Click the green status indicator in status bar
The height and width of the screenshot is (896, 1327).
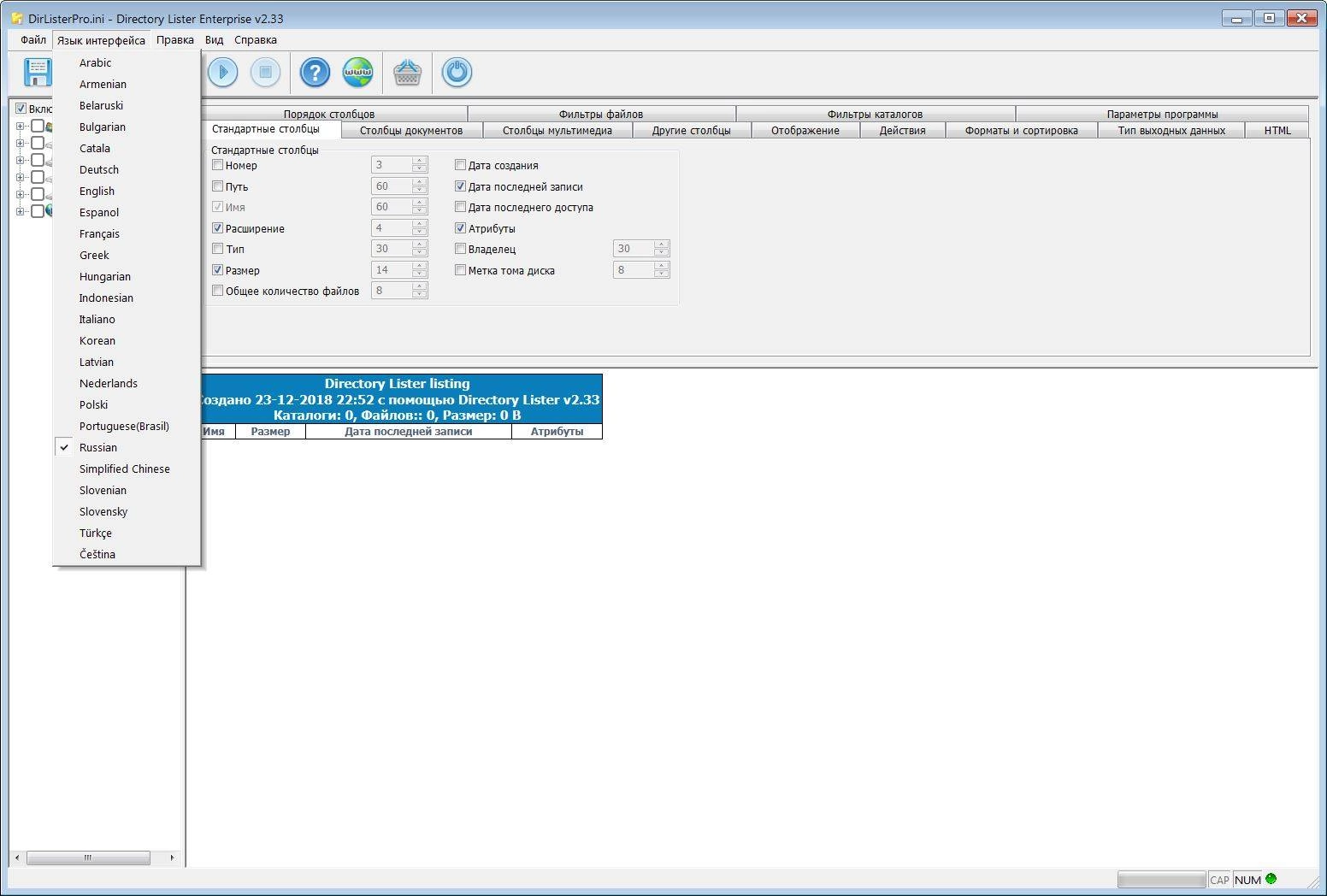[x=1271, y=879]
